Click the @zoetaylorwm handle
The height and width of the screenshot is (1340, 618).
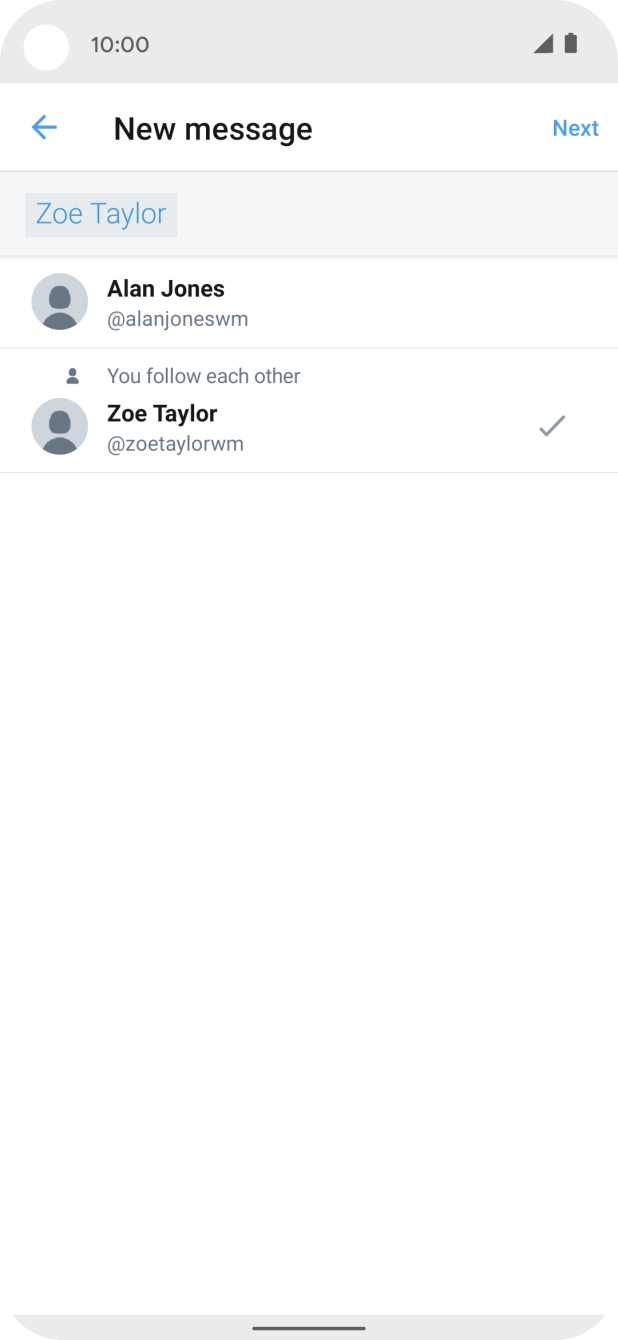[175, 444]
